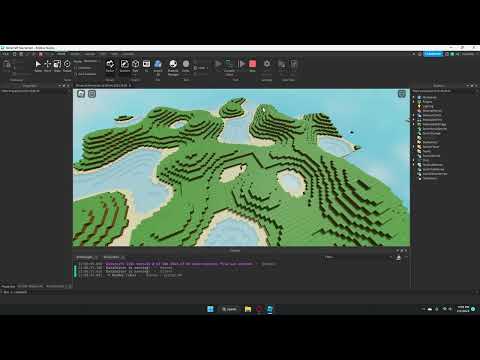Switch to the HOME ribbon tab
This screenshot has height=360, width=480.
point(61,54)
